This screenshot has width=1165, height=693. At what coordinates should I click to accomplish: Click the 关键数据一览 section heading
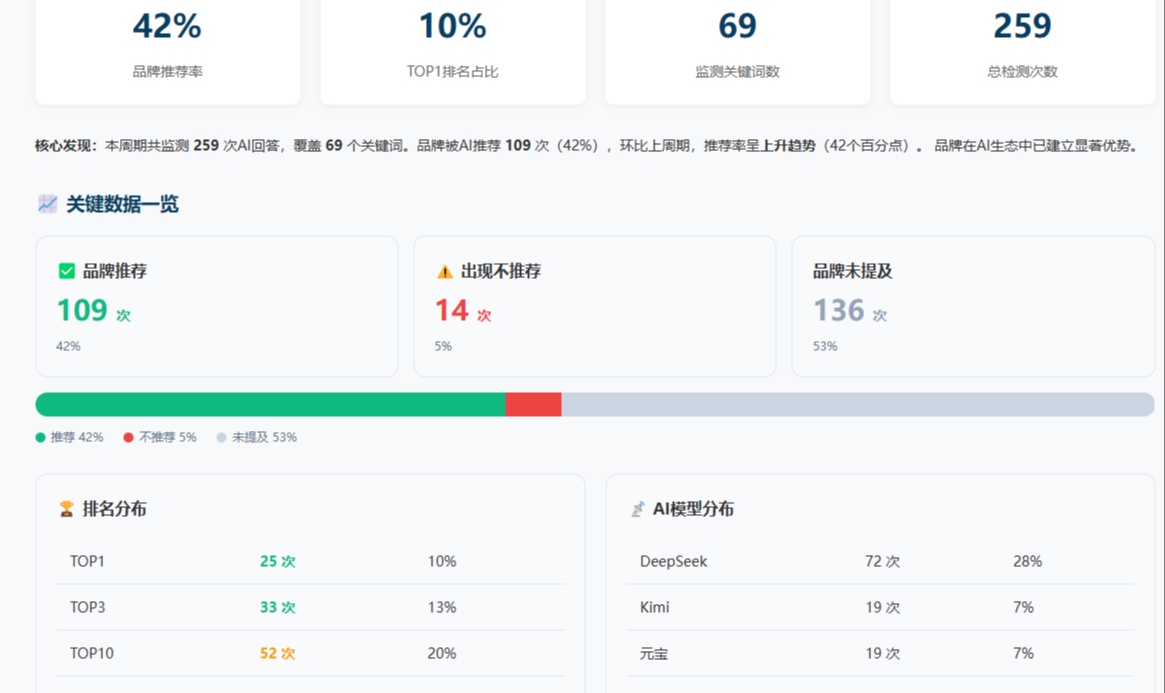(123, 204)
